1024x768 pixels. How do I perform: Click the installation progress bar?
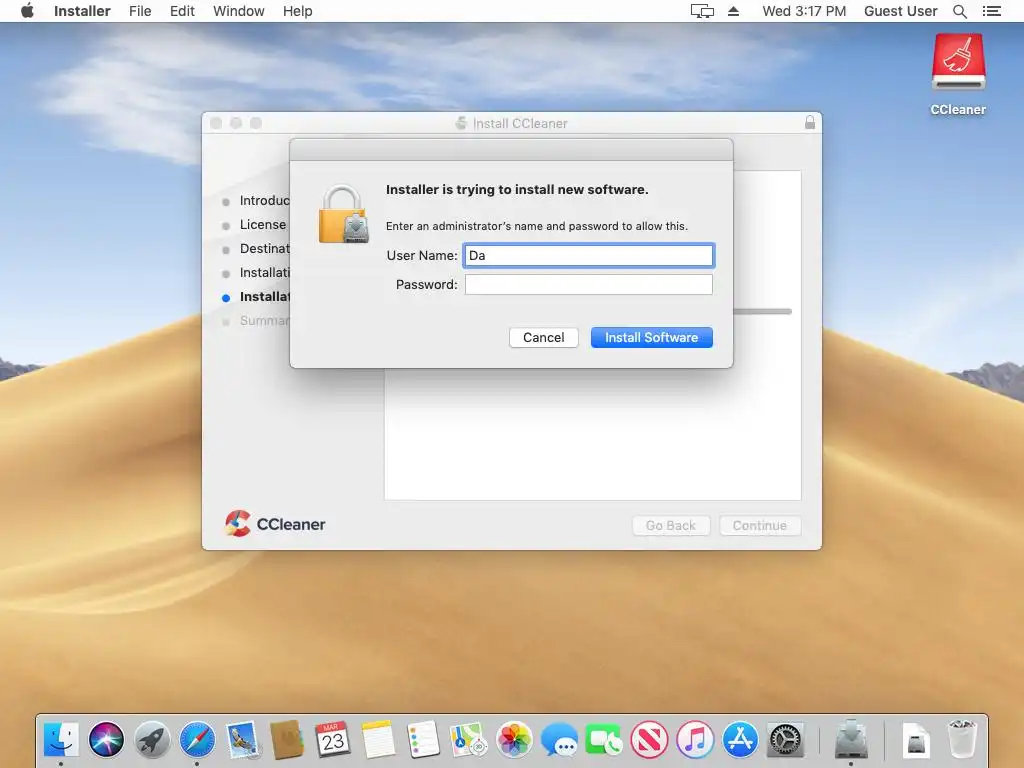pos(762,312)
